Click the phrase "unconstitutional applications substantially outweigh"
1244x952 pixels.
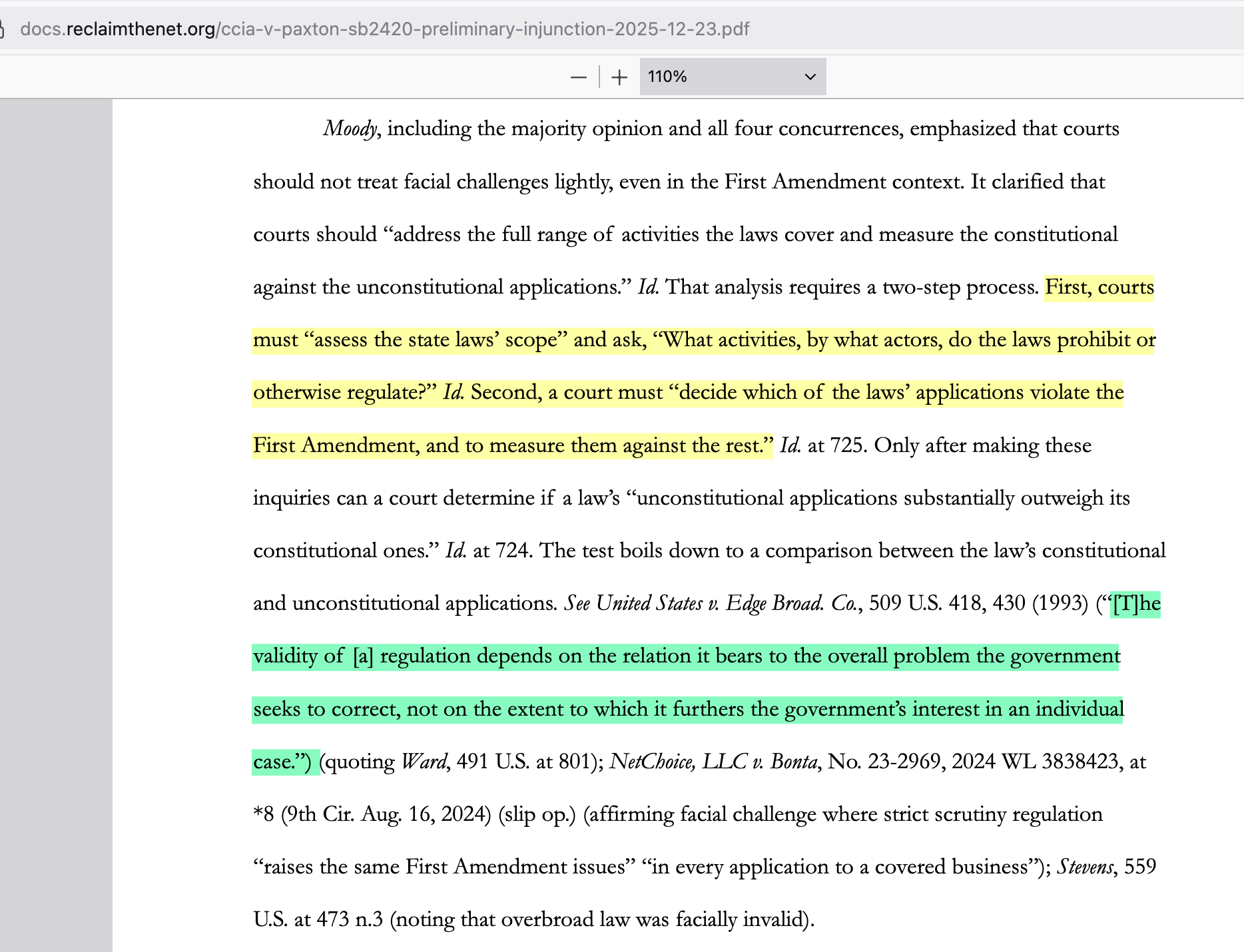coord(870,499)
